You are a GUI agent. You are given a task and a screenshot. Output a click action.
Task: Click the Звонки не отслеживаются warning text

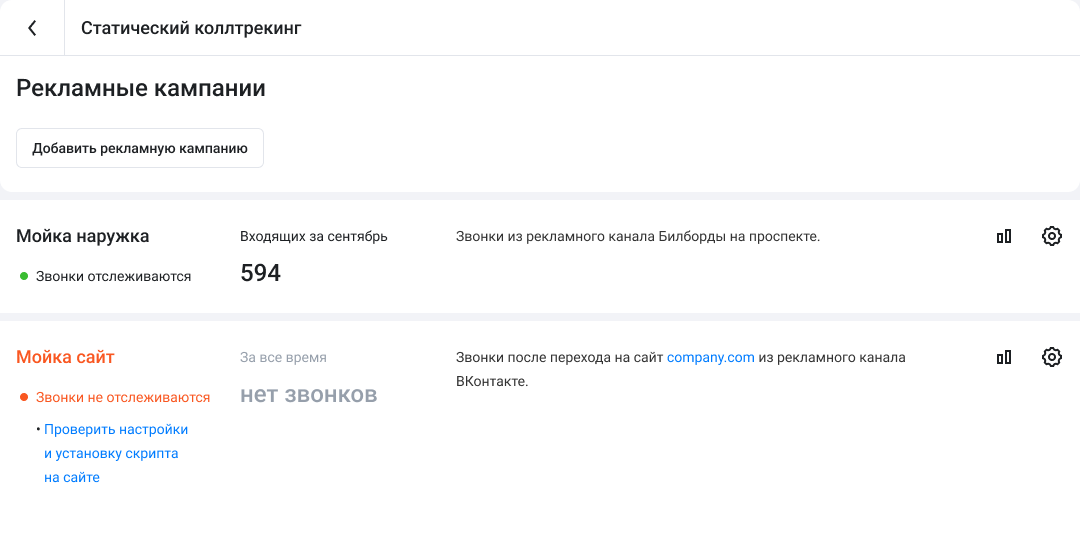tap(123, 397)
